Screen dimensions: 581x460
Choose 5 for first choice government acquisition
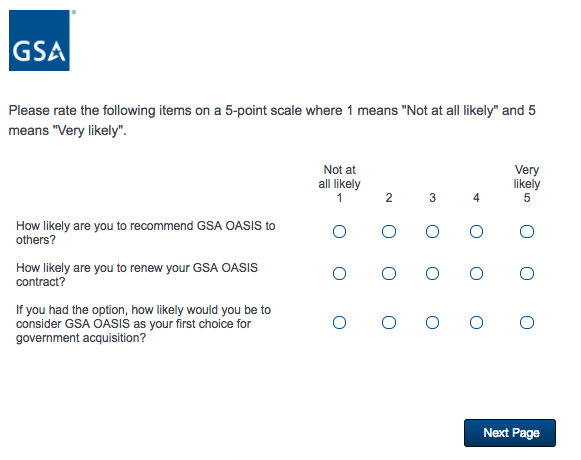527,322
